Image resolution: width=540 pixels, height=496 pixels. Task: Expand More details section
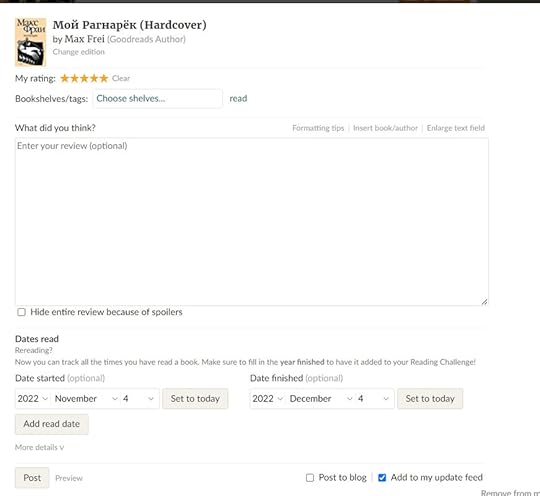click(39, 447)
